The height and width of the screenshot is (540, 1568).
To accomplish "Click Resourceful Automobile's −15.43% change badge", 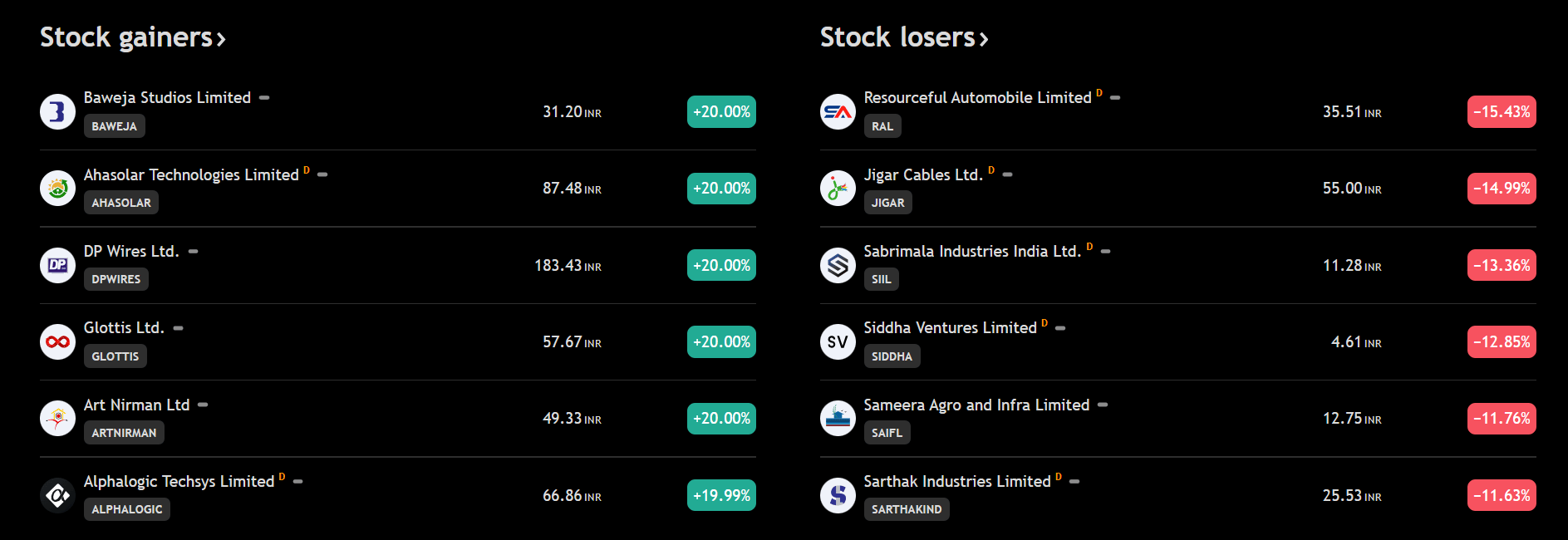I will coord(1502,111).
